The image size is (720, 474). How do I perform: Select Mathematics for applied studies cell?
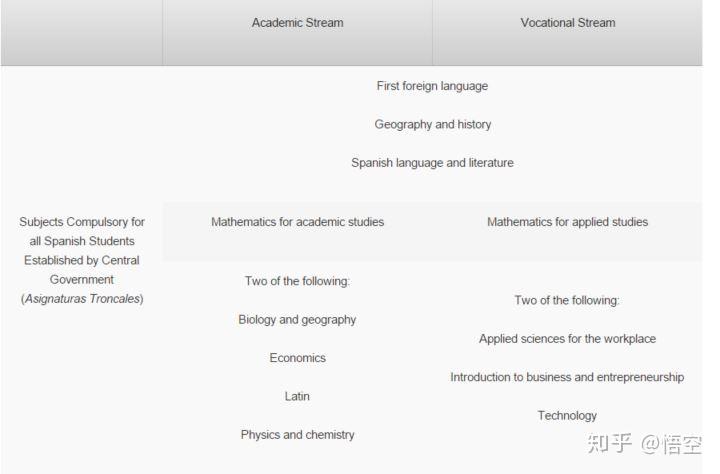click(x=567, y=222)
